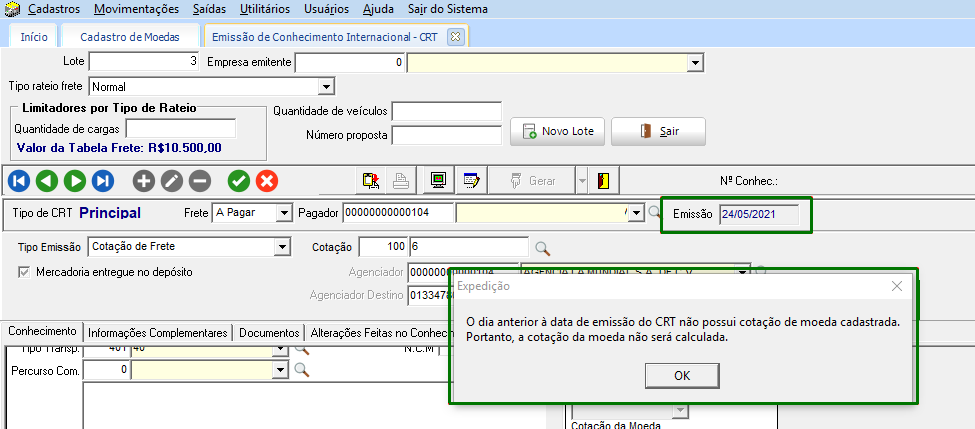975x429 pixels.
Task: Open the Usuários menu
Action: click(326, 9)
